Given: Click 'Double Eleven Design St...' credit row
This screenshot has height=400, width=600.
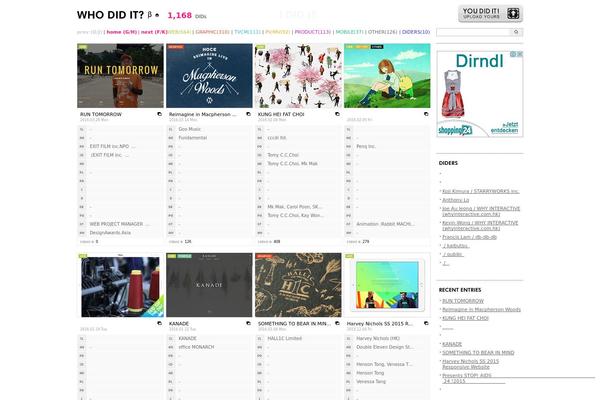Looking at the screenshot, I should [385, 347].
